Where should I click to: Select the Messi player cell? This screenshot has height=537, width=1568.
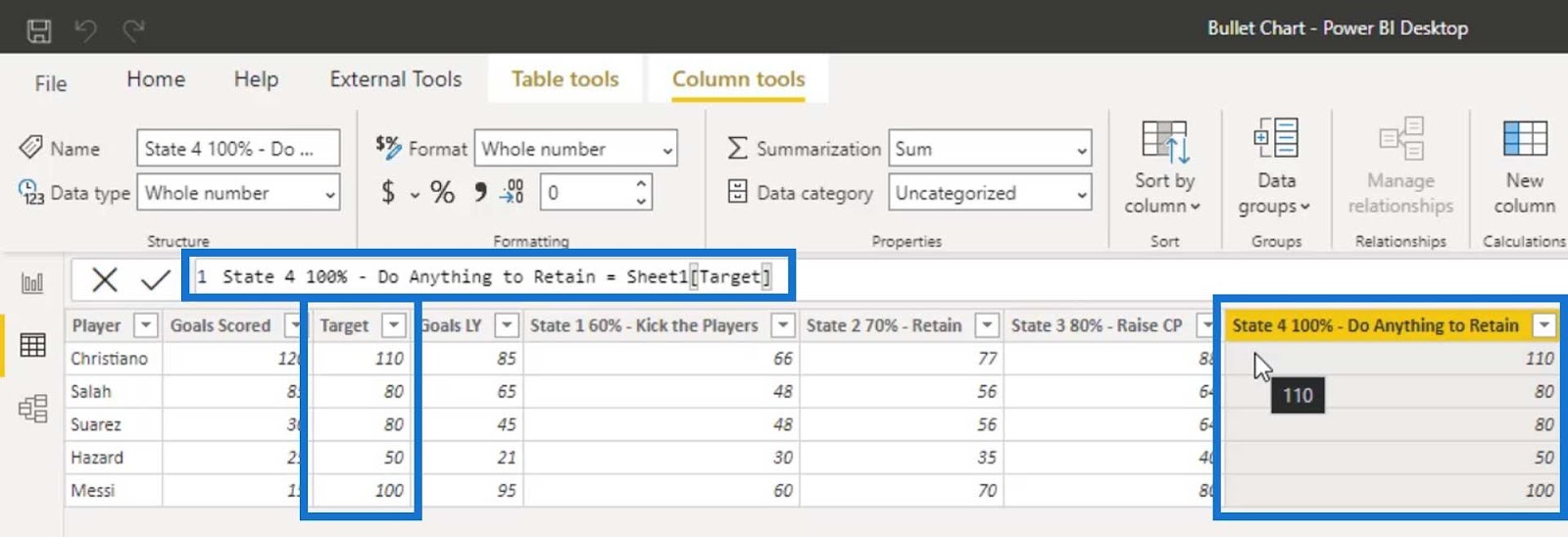coord(93,491)
